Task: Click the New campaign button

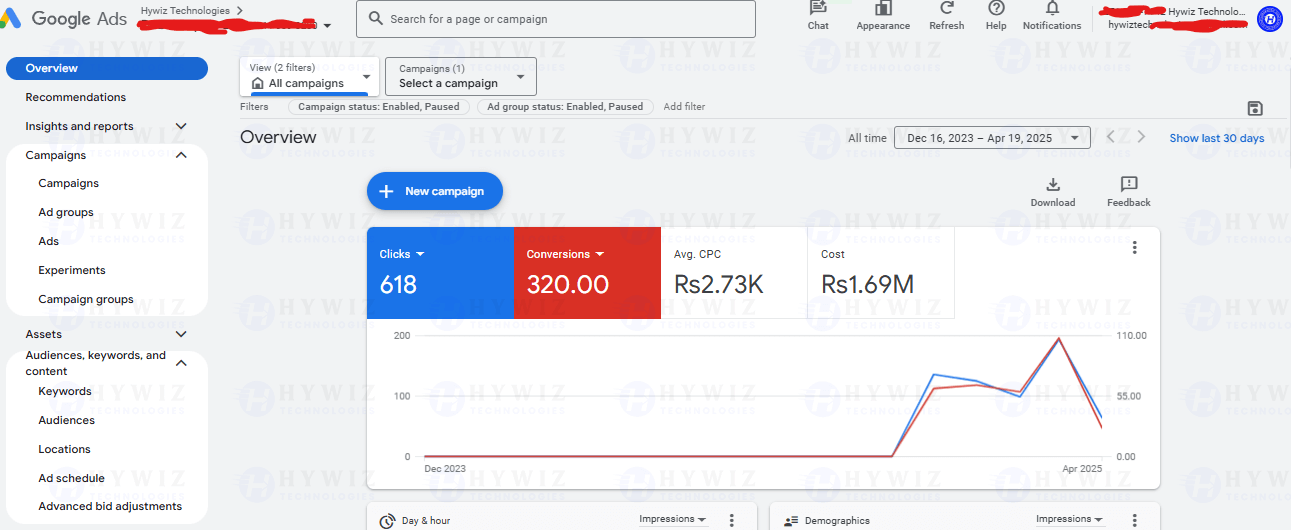Action: coord(435,191)
